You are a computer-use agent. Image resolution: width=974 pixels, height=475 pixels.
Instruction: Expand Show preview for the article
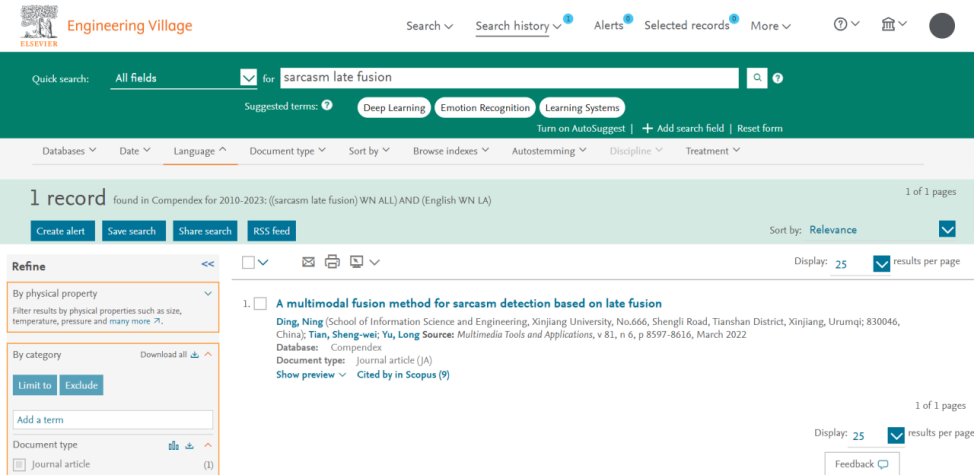tap(311, 375)
